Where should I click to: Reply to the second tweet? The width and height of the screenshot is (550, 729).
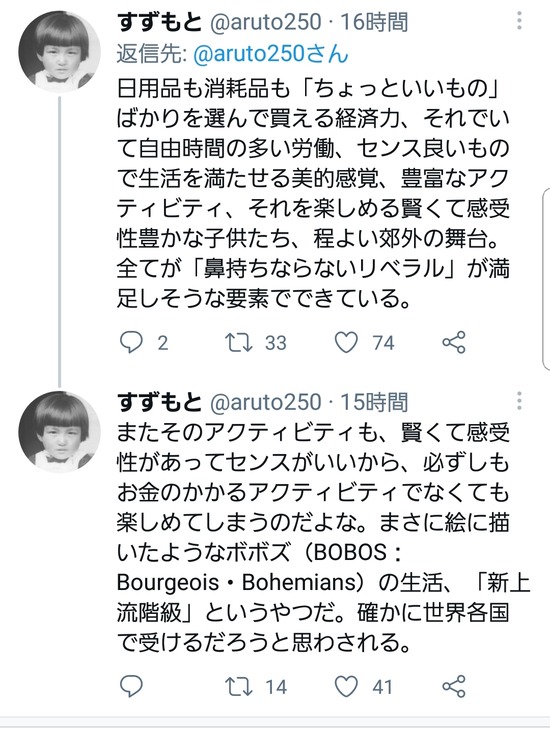[131, 686]
